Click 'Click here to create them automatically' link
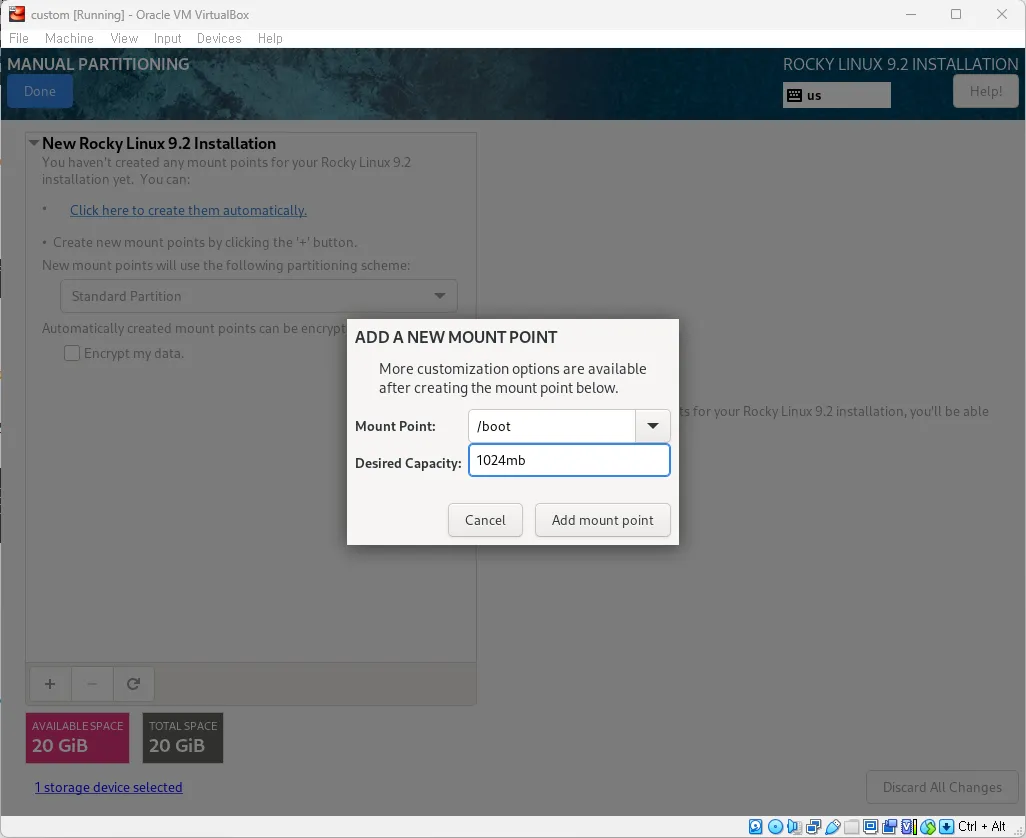The image size is (1026, 838). tap(188, 210)
